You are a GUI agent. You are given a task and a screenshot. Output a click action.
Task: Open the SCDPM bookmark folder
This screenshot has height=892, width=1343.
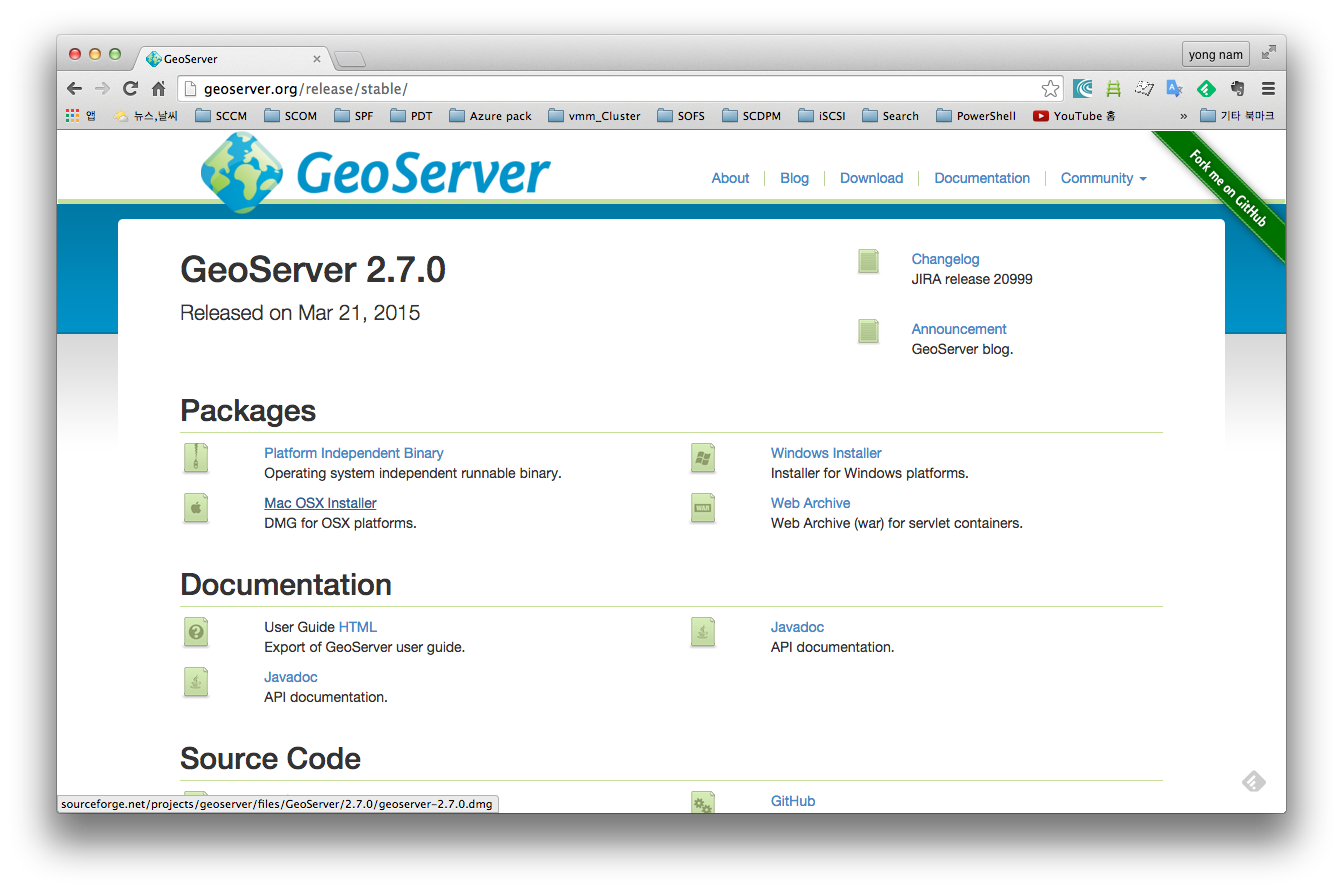(752, 116)
